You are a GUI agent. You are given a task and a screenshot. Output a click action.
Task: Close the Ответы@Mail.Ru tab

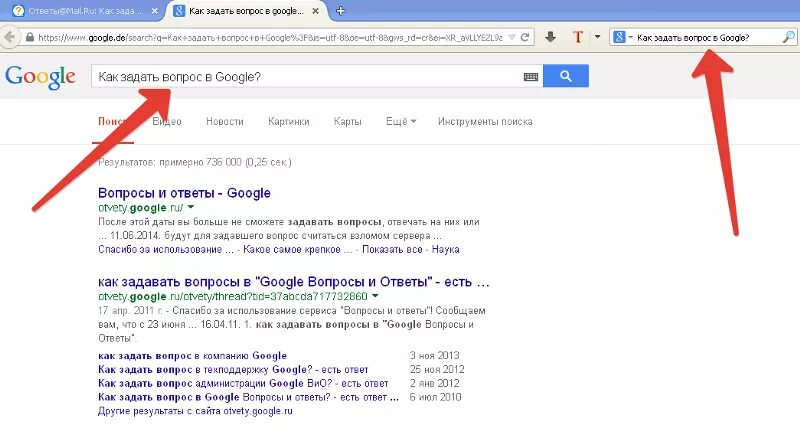(155, 11)
